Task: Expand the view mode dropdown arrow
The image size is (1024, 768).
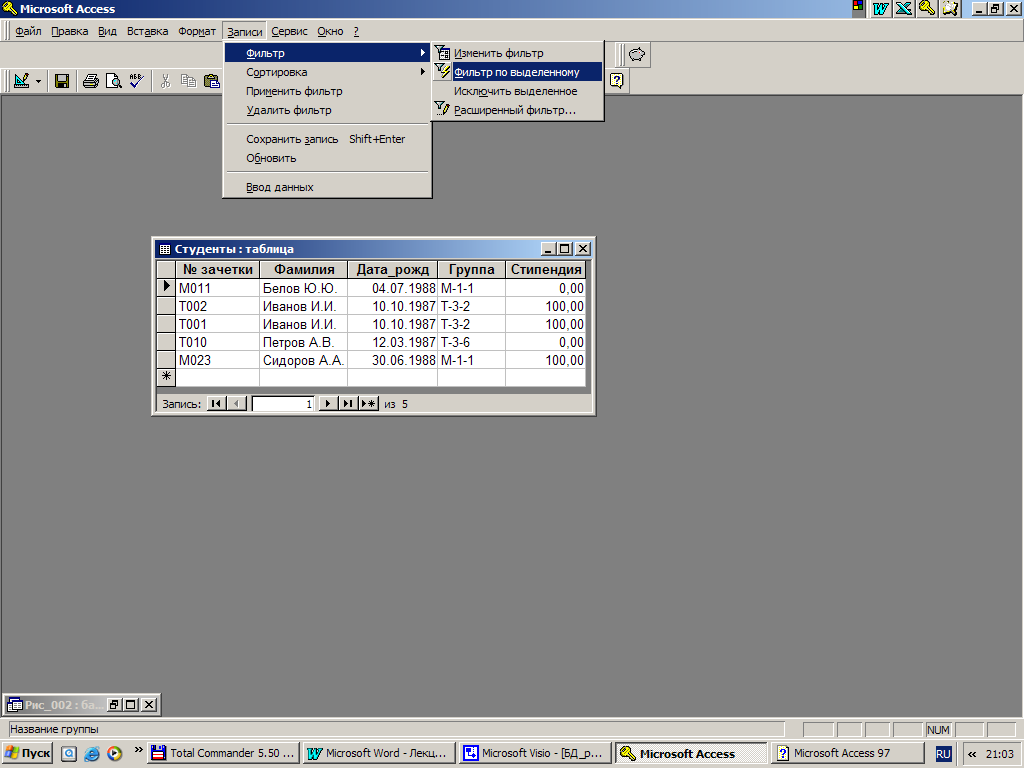Action: (38, 82)
